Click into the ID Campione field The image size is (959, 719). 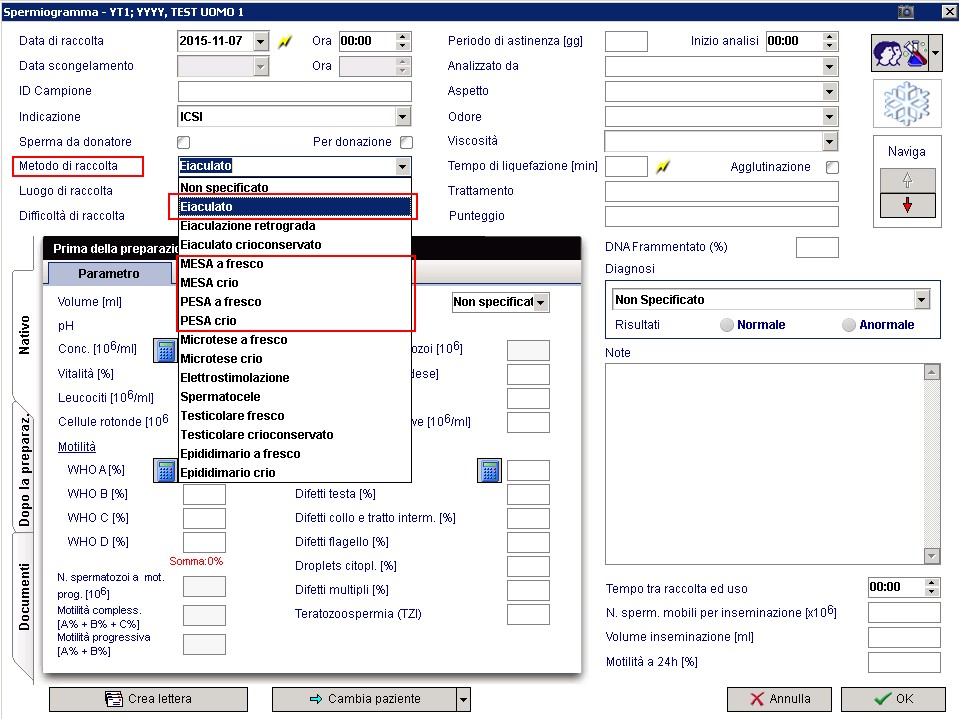tap(295, 92)
